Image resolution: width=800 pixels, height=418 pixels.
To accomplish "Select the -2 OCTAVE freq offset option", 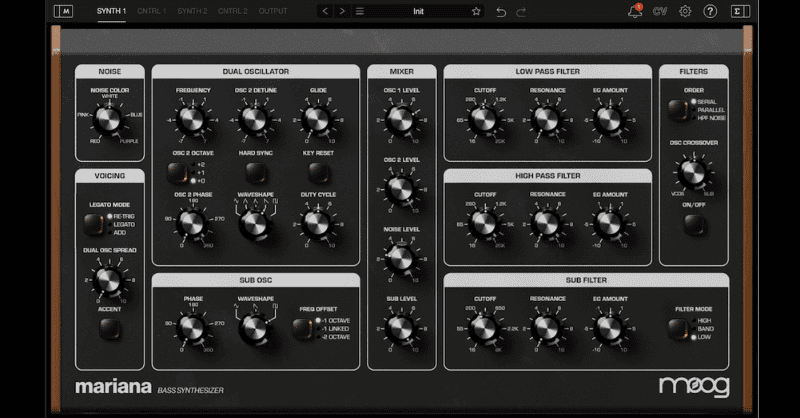I will point(333,337).
